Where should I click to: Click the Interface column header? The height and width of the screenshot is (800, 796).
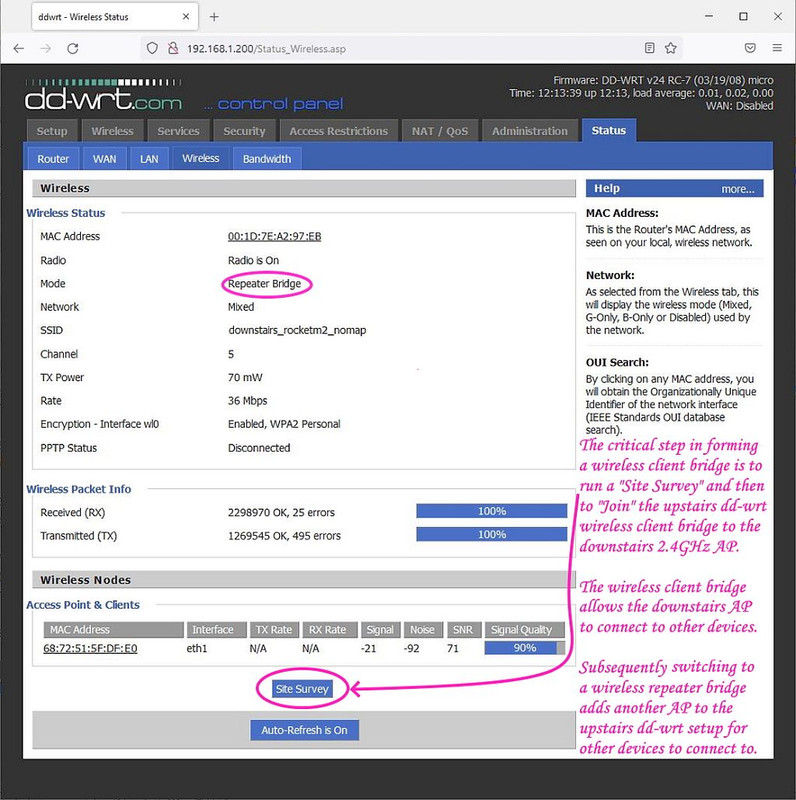[217, 630]
